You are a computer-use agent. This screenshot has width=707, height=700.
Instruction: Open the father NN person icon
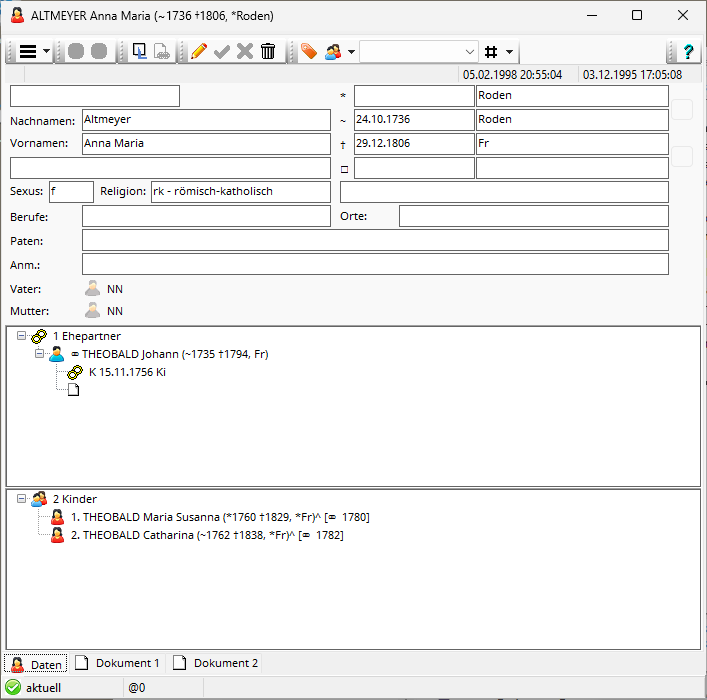point(93,289)
